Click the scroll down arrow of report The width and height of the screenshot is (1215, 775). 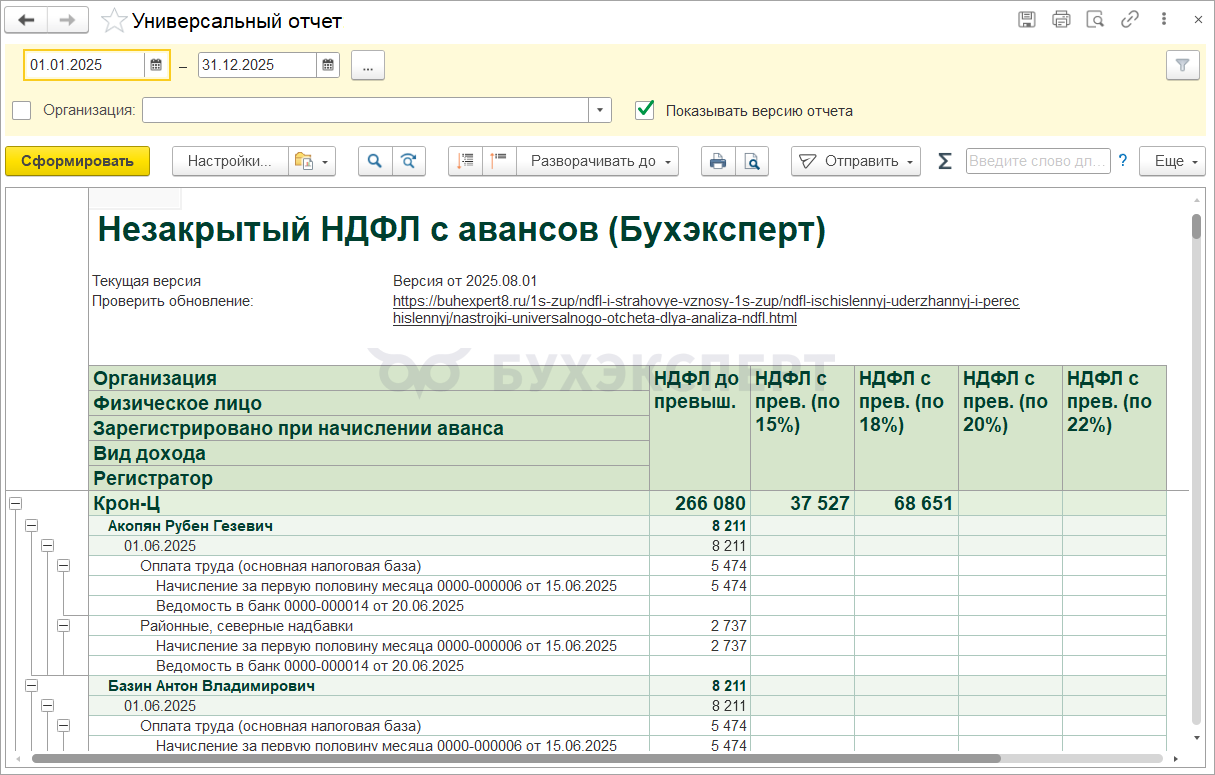[1196, 738]
